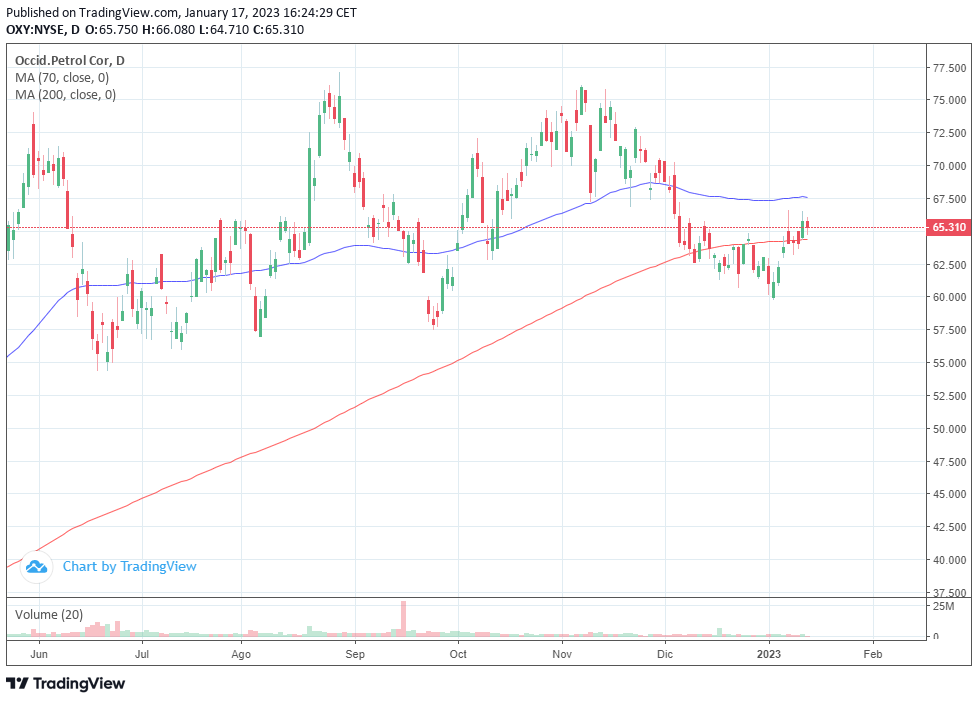Click the Sep label on time axis
This screenshot has height=702, width=978.
tap(355, 654)
